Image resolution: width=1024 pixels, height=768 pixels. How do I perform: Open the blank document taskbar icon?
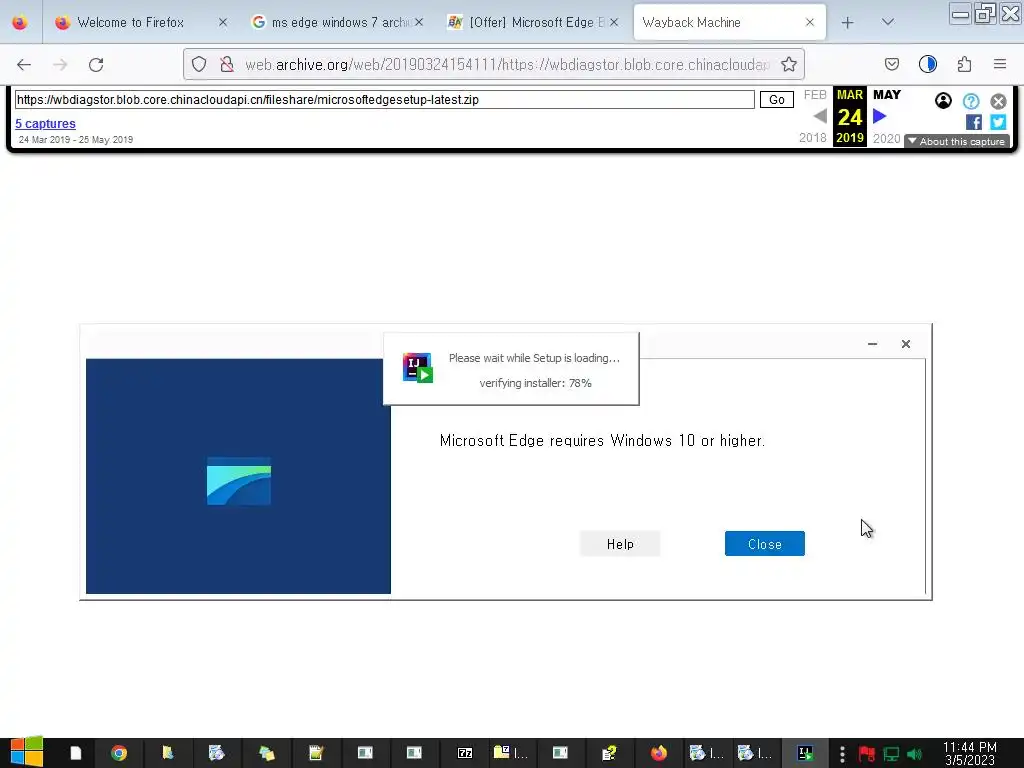pos(76,754)
